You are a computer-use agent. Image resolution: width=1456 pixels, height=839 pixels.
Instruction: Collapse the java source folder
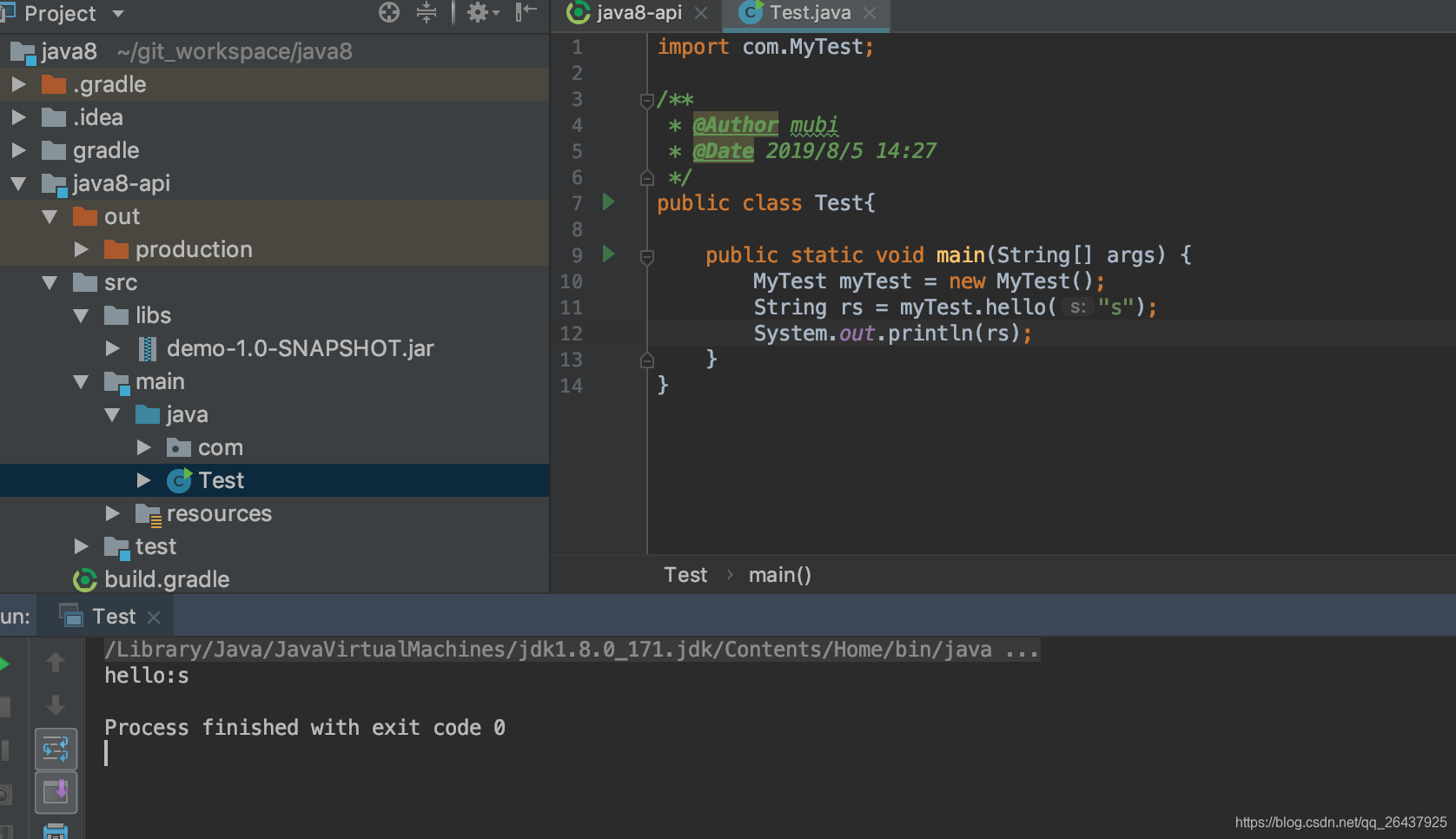(113, 414)
